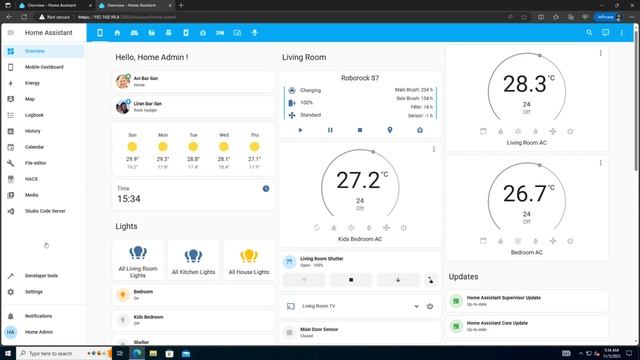Adjust Living Room AC temperature dial handle
640x360 pixels.
click(540, 55)
